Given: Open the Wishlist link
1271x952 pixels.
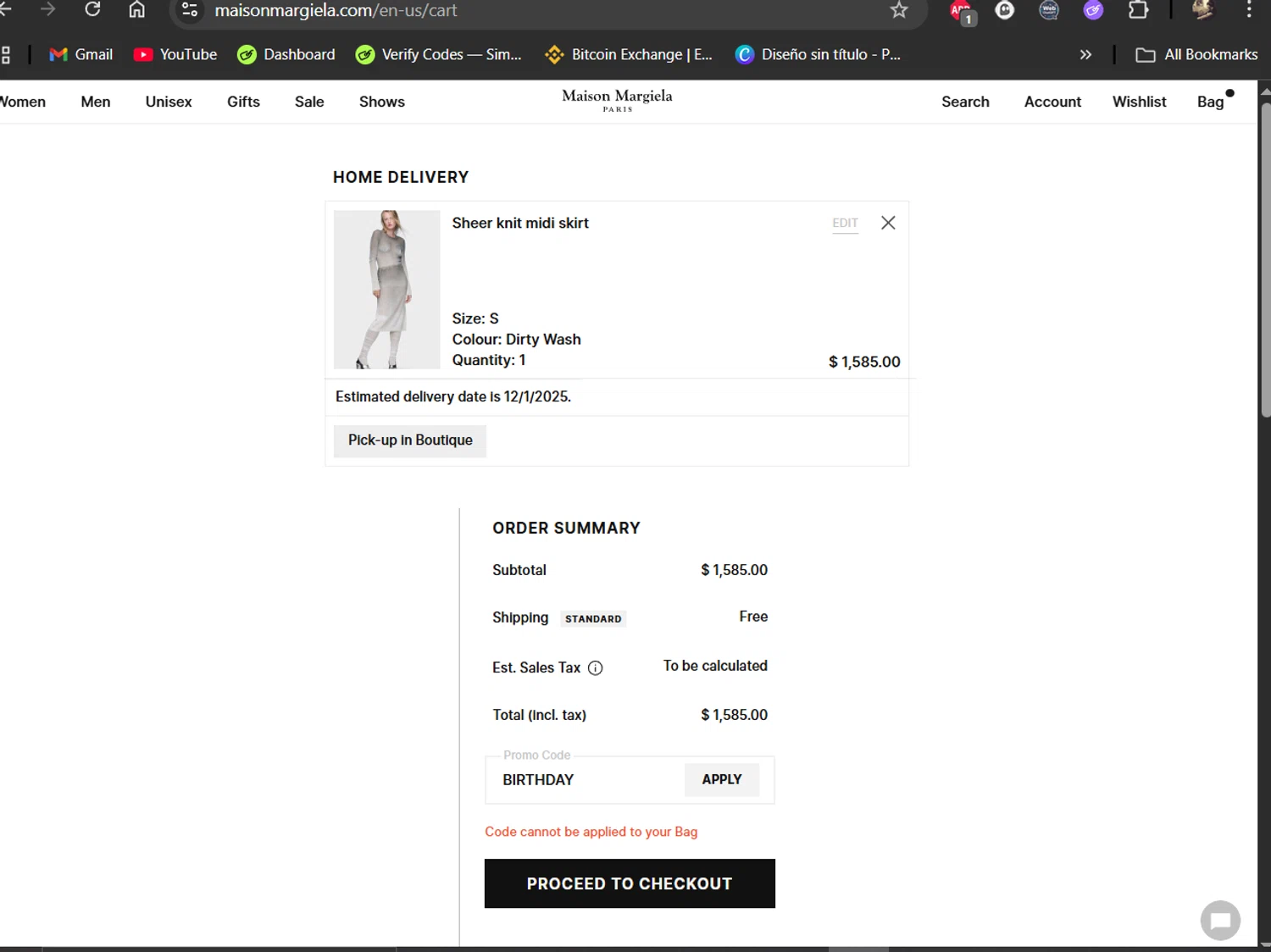Looking at the screenshot, I should [x=1139, y=102].
